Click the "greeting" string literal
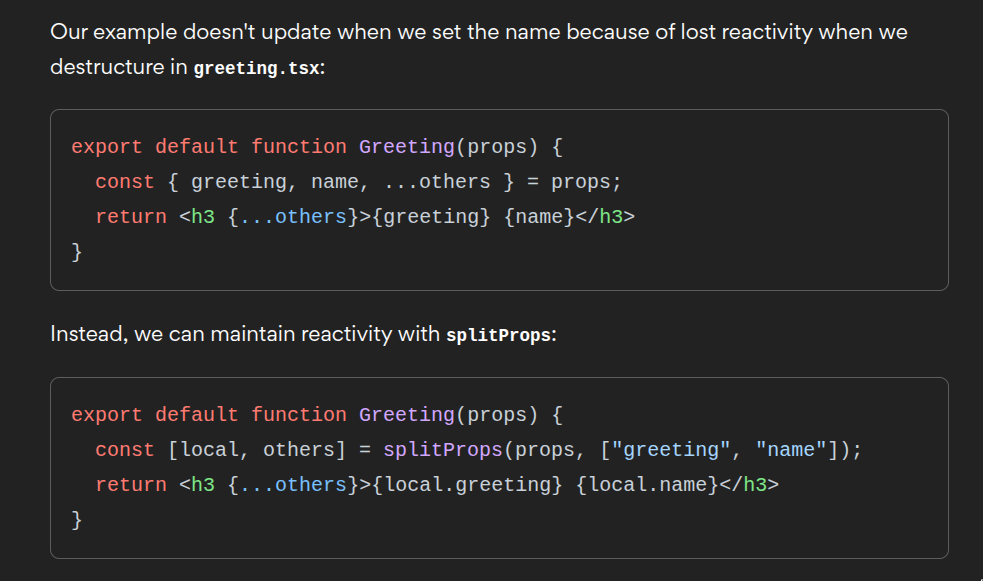 [x=671, y=450]
